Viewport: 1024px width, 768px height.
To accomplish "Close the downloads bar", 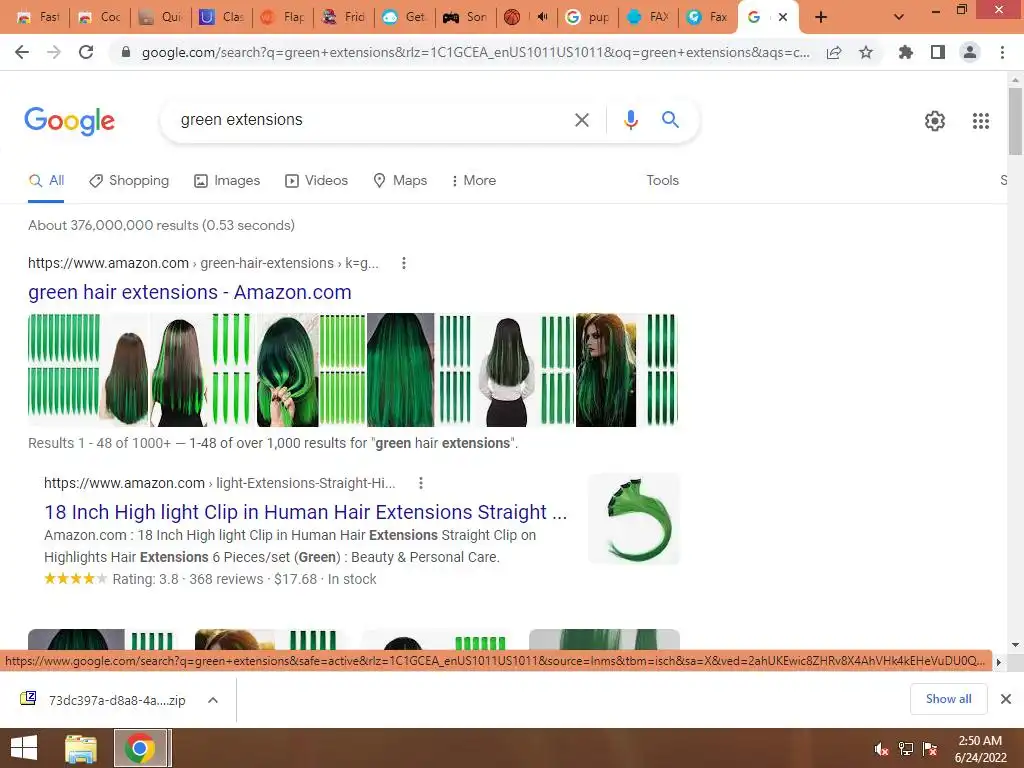I will tap(1006, 699).
